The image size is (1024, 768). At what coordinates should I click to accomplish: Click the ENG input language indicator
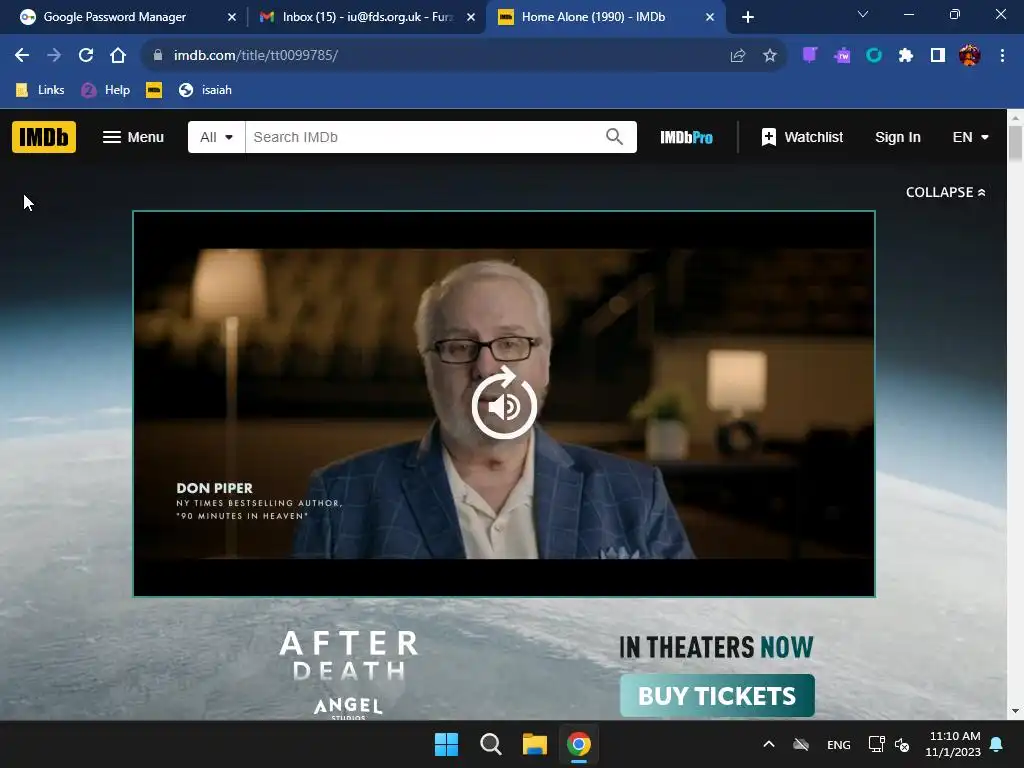(839, 745)
